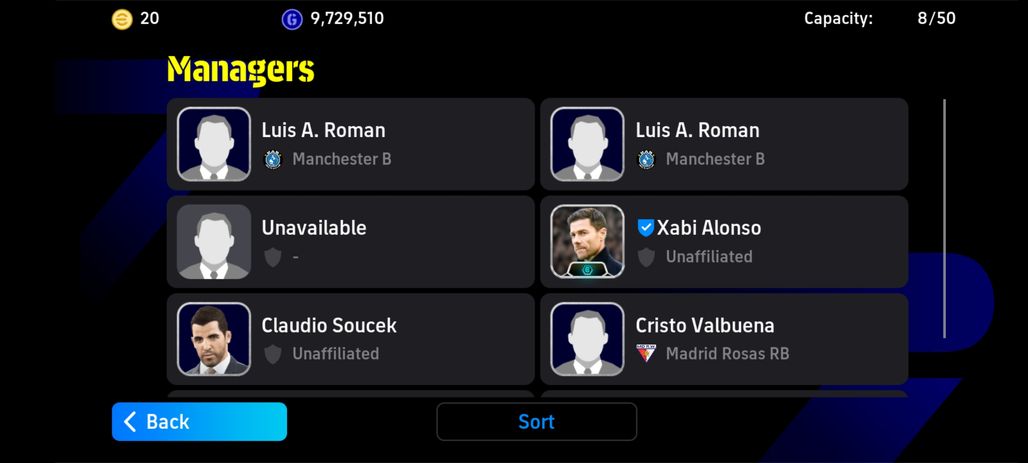Screen dimensions: 1028x463
Task: Click the gold eFootball coin icon
Action: (122, 19)
